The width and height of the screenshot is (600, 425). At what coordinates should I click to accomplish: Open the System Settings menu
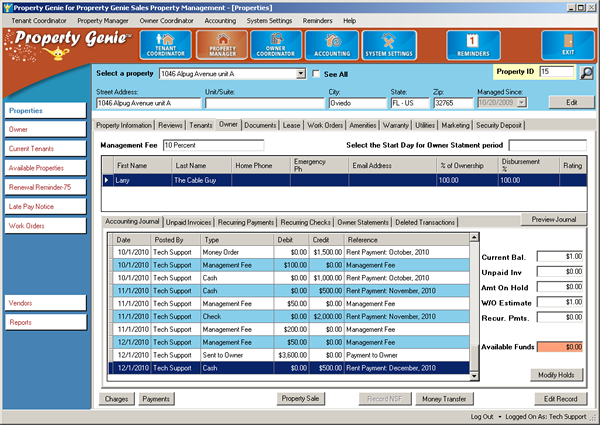[x=269, y=21]
